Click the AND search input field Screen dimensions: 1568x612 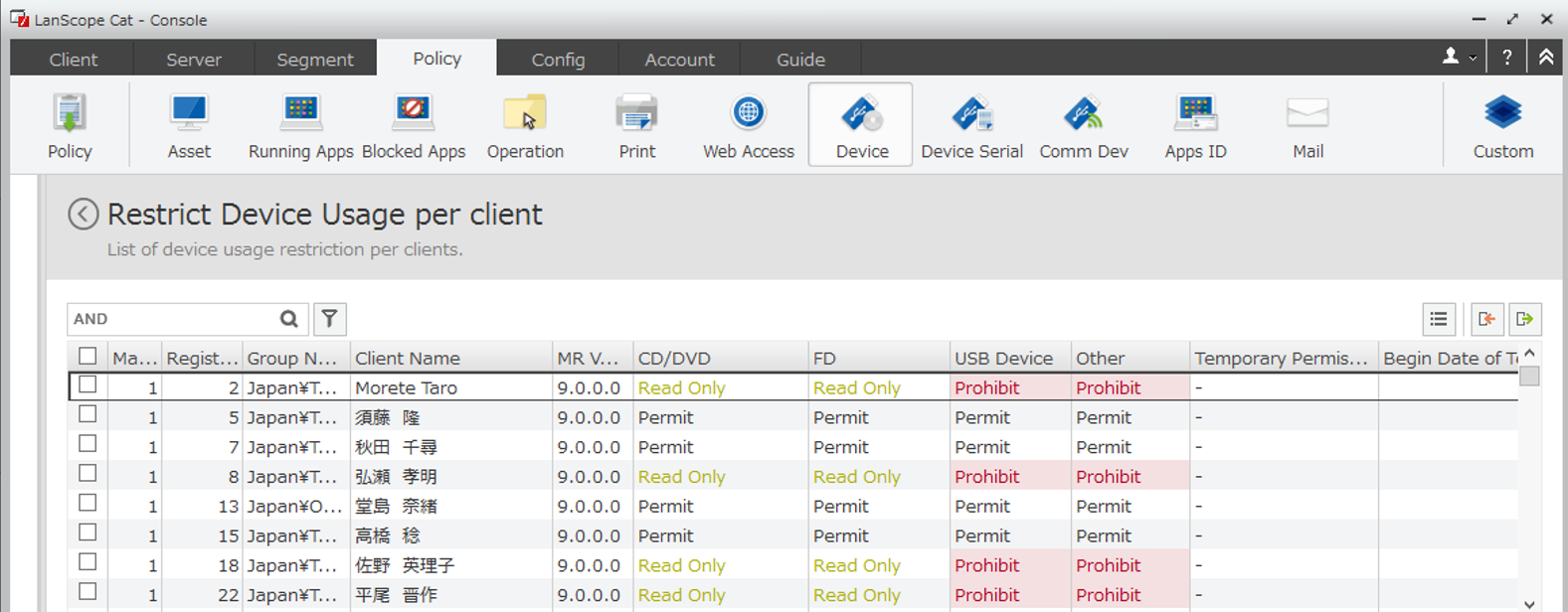coord(169,319)
